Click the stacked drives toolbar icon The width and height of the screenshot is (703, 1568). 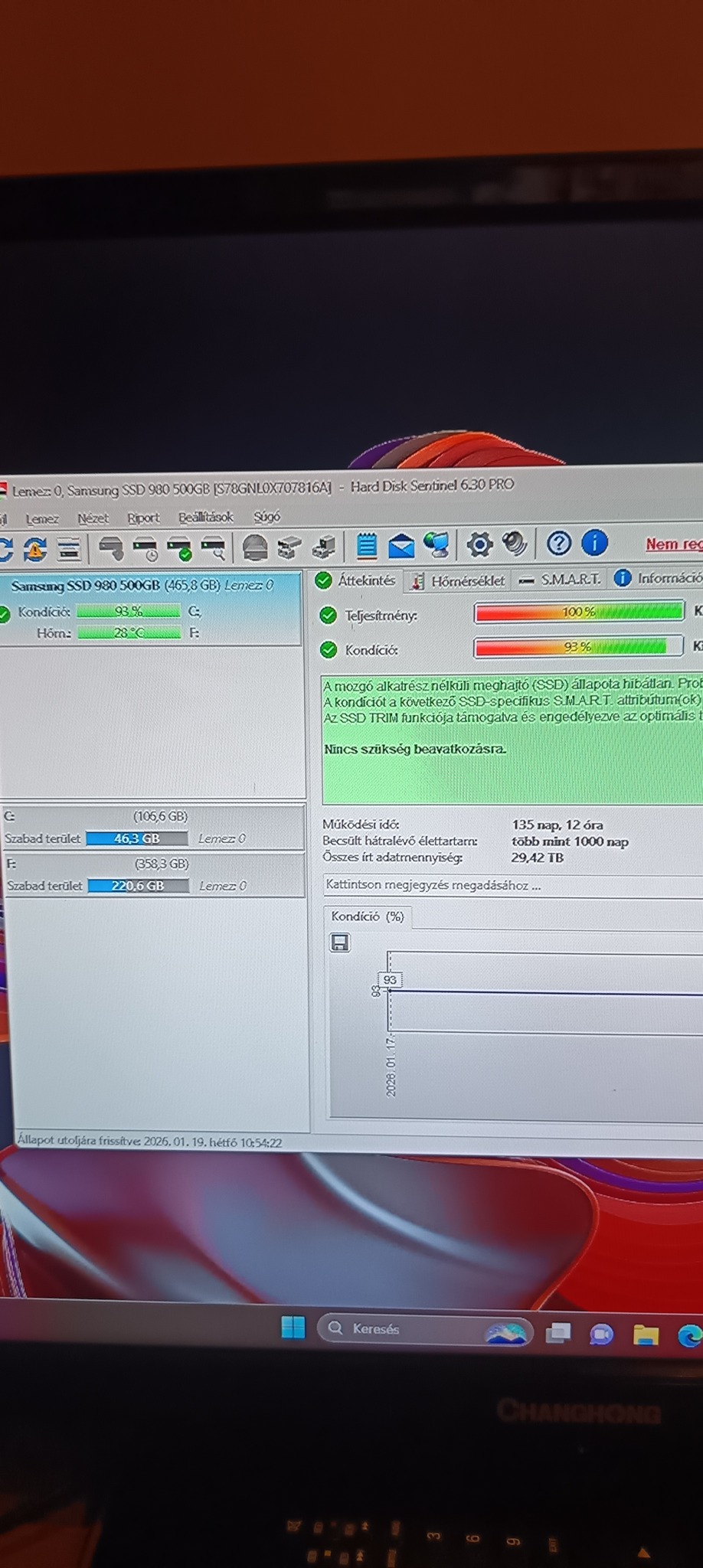[289, 547]
